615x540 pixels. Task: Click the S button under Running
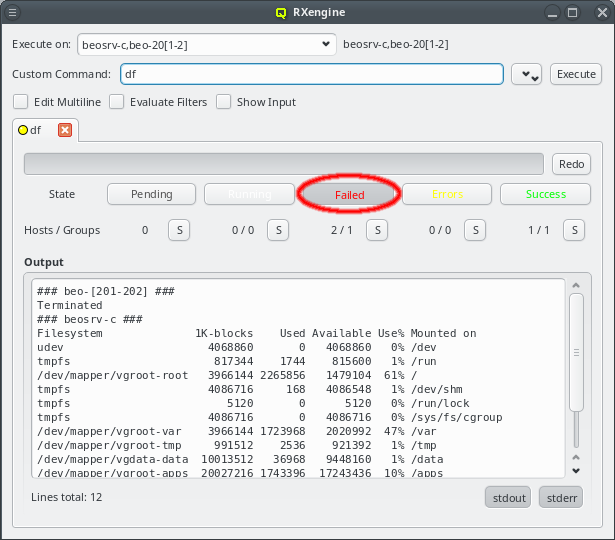tap(277, 230)
